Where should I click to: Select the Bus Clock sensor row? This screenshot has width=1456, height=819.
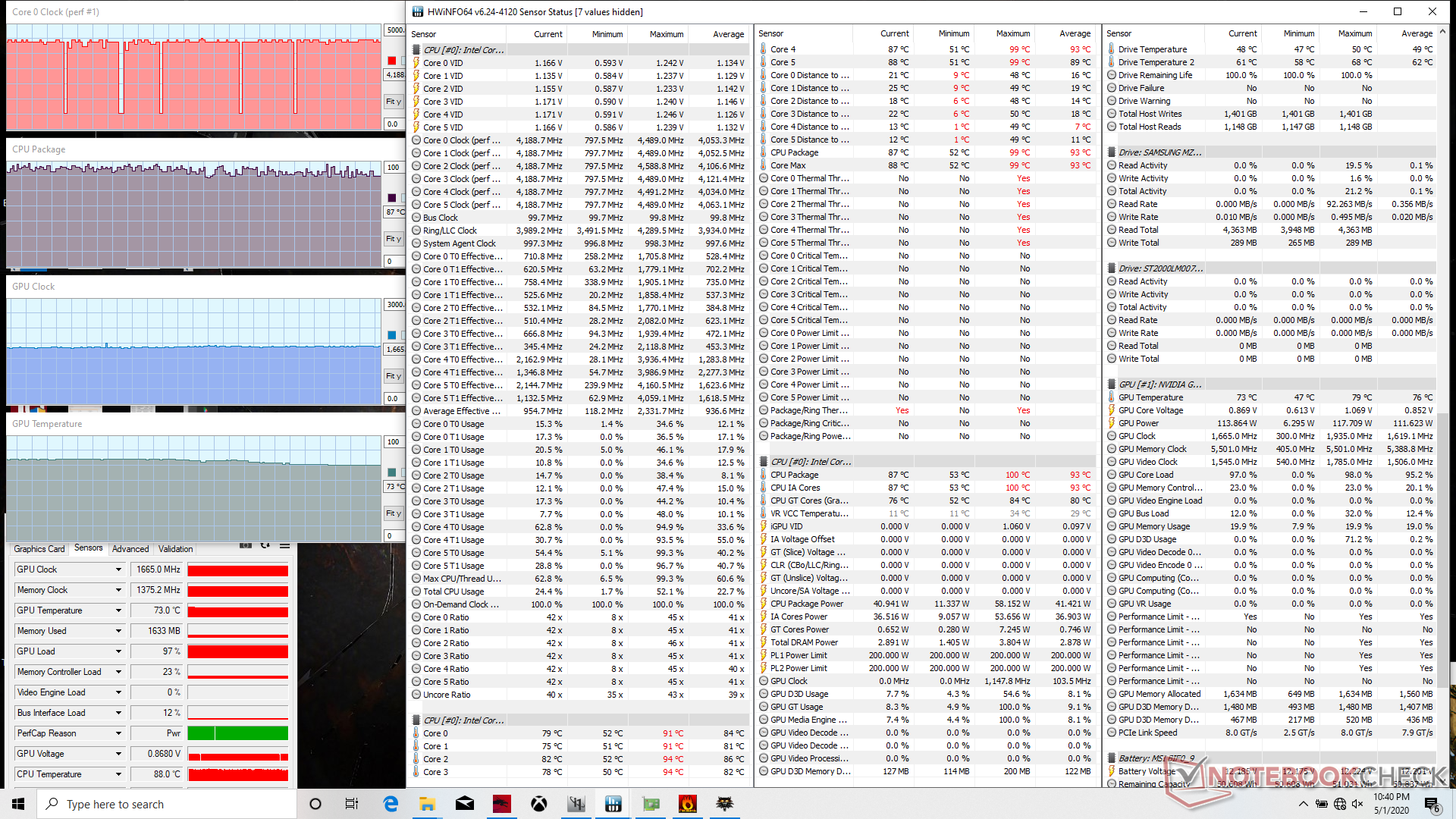click(x=579, y=218)
